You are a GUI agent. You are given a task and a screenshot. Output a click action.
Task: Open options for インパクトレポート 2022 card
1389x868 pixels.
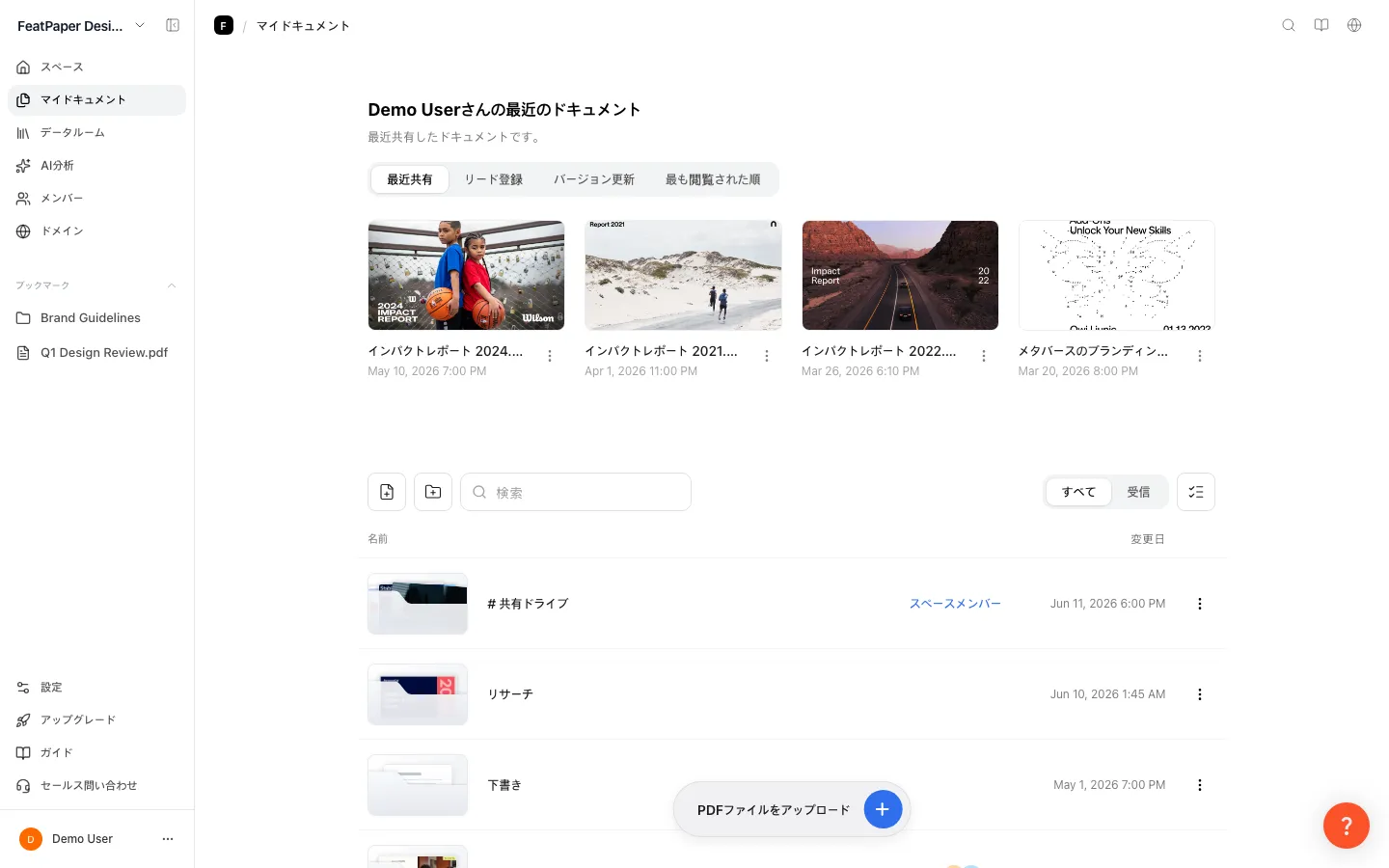pyautogui.click(x=984, y=357)
